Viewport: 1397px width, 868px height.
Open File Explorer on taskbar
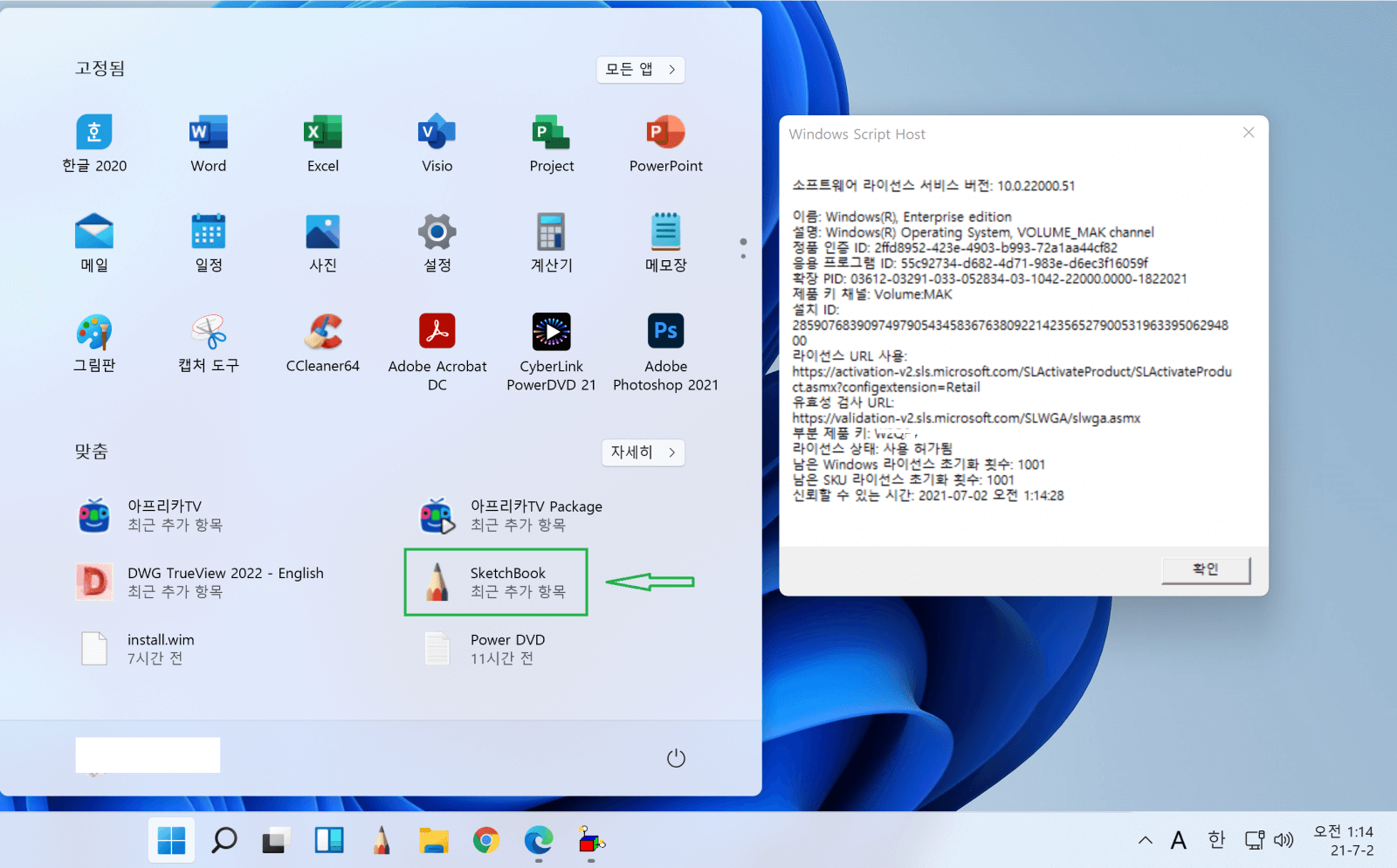[x=434, y=840]
